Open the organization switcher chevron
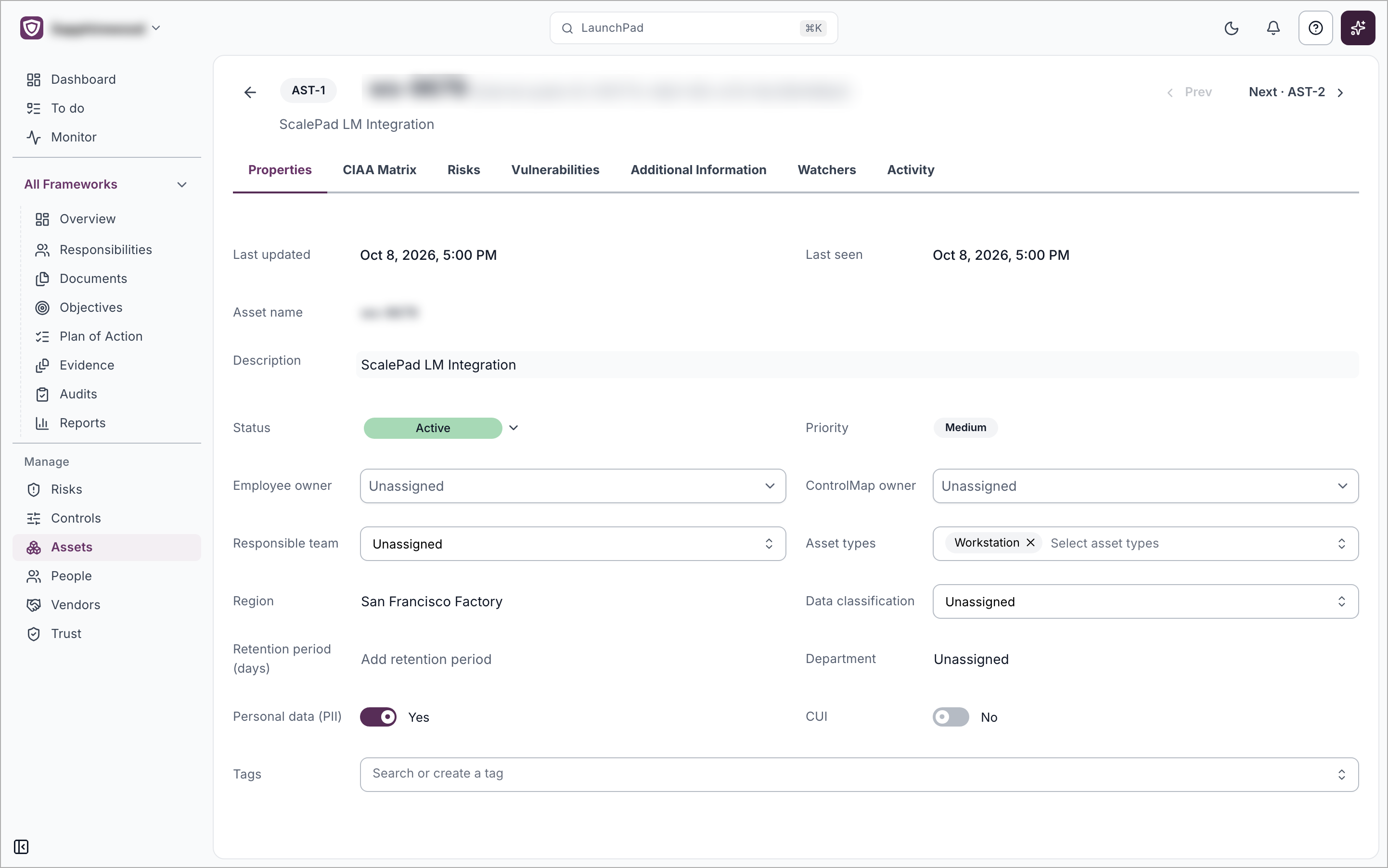This screenshot has width=1388, height=868. (x=155, y=27)
